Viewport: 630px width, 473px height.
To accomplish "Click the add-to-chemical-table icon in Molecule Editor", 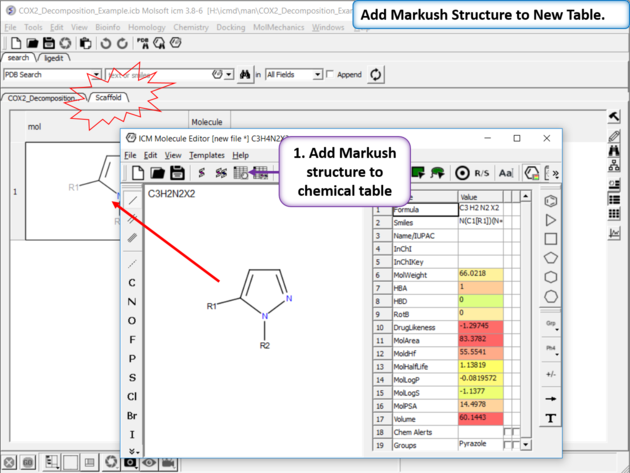I will 240,174.
